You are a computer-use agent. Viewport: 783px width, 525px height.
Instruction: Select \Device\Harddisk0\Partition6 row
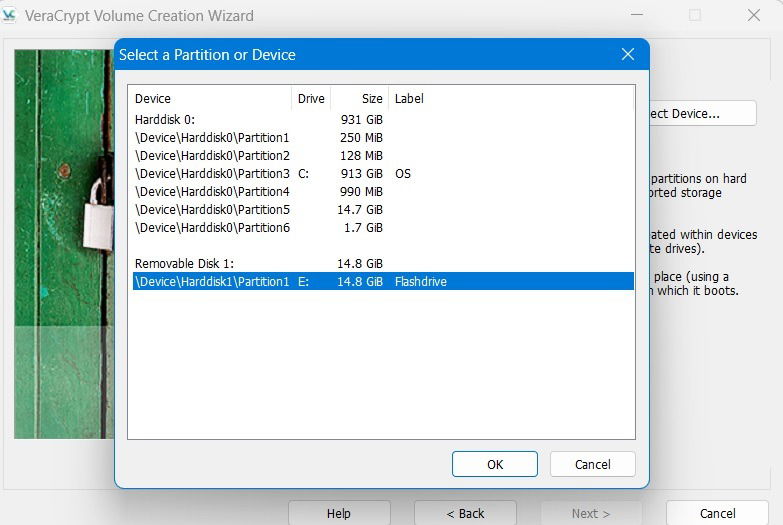click(x=383, y=227)
